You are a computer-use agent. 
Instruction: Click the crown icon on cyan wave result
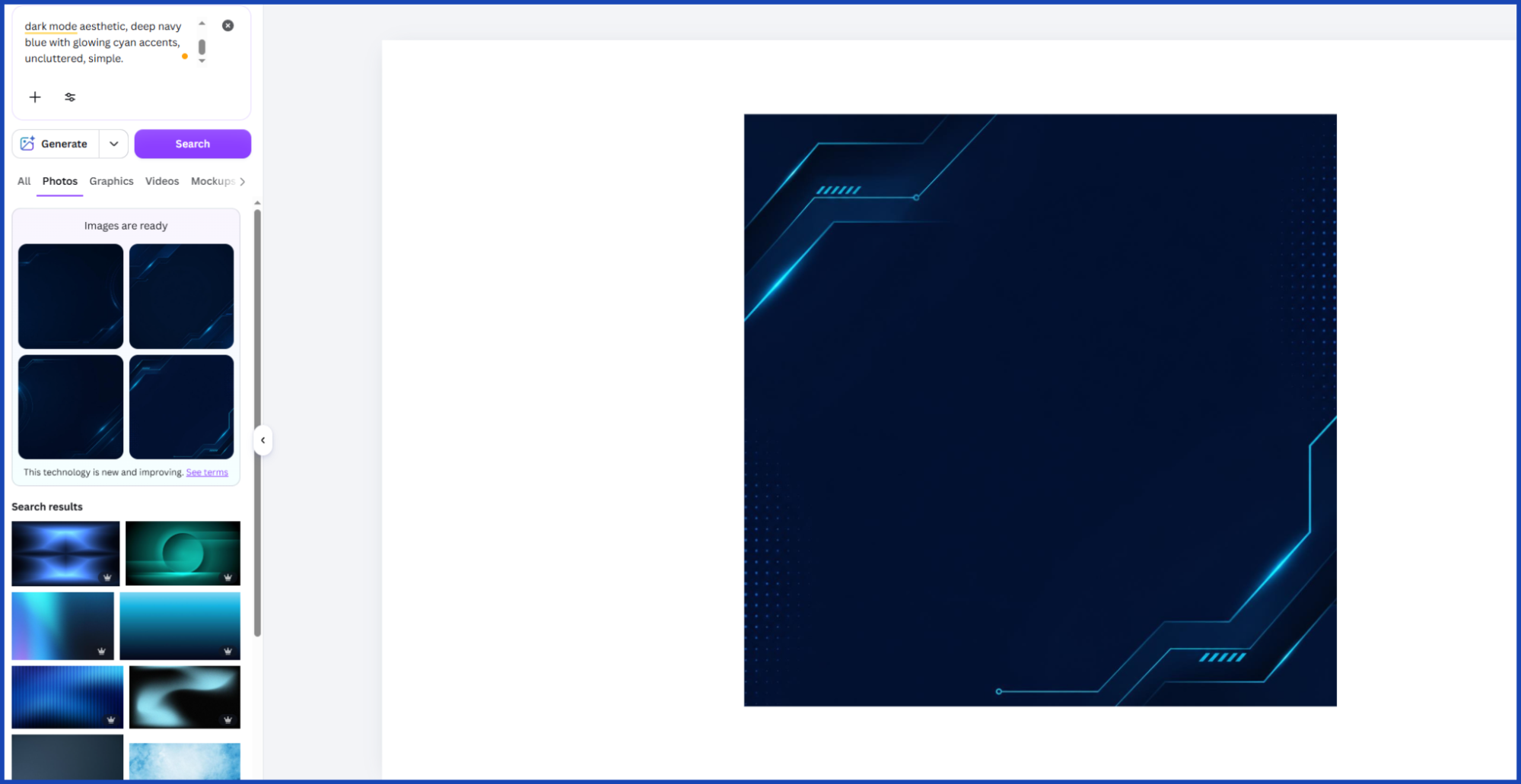228,719
